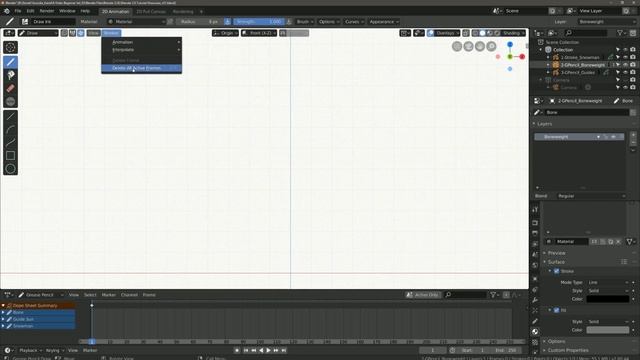Click the Blender logo icon
The image size is (640, 360).
click(7, 11)
